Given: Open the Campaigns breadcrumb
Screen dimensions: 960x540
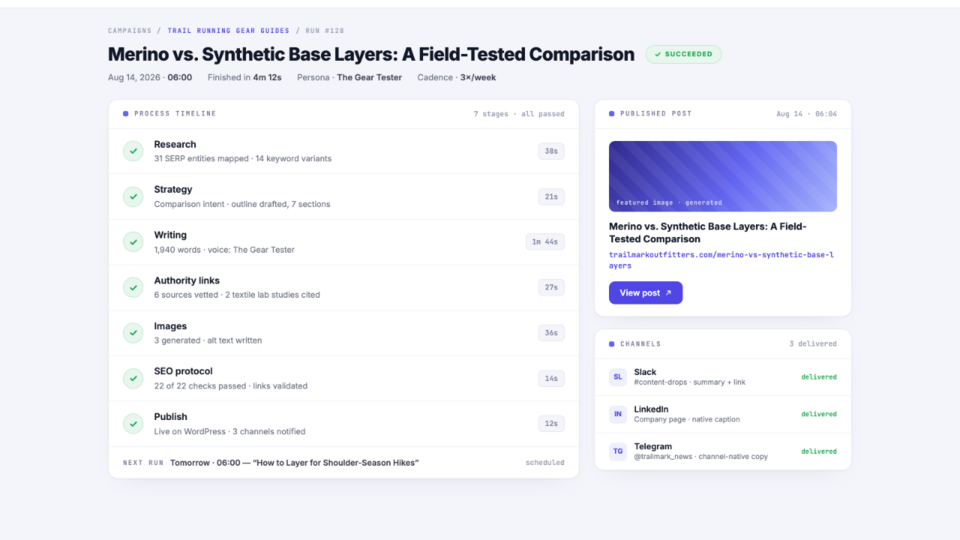Looking at the screenshot, I should pos(130,31).
